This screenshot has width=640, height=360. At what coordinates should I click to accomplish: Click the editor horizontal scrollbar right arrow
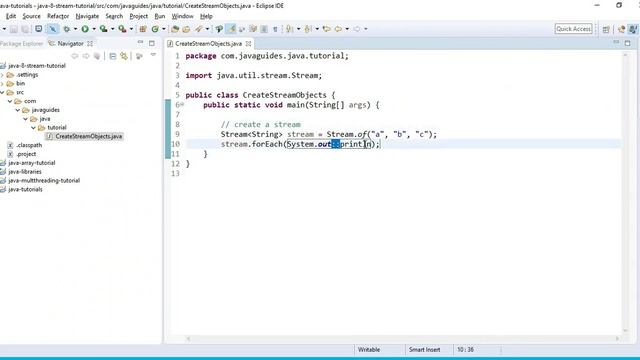pos(617,338)
